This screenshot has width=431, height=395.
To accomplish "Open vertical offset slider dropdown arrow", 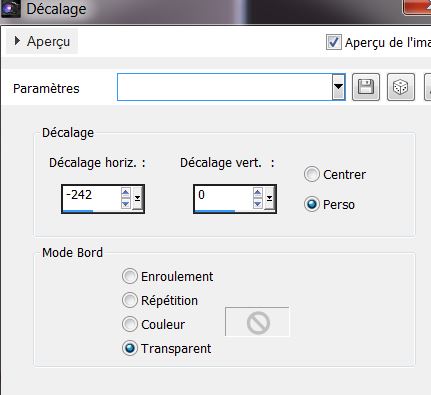I will tap(269, 198).
